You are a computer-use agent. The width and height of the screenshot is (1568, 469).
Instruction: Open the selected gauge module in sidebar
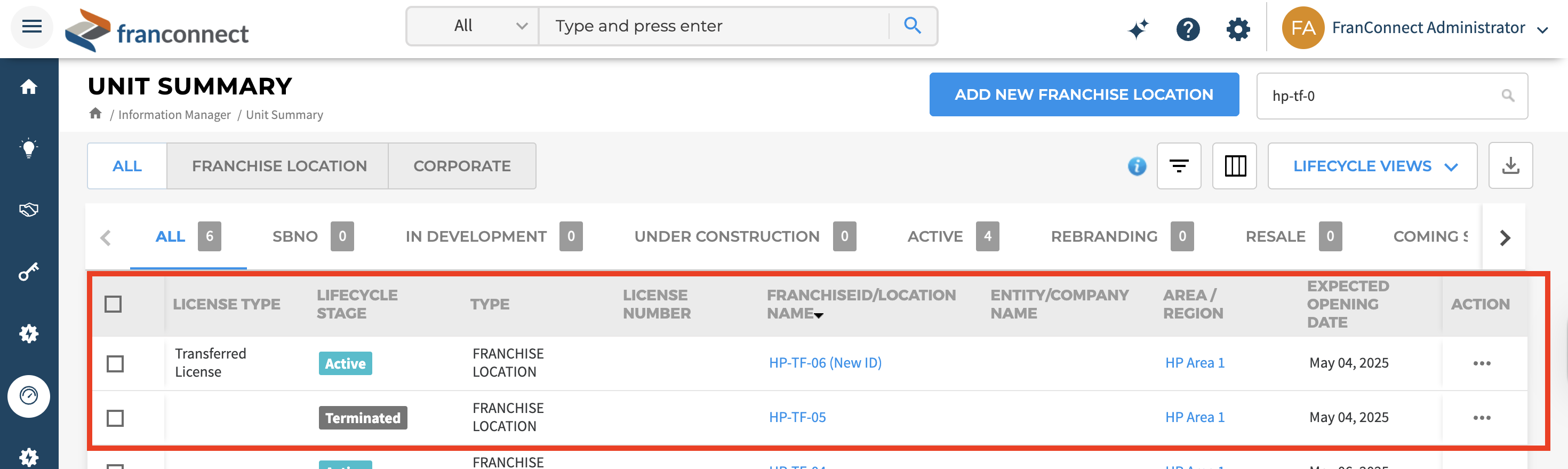[x=29, y=396]
